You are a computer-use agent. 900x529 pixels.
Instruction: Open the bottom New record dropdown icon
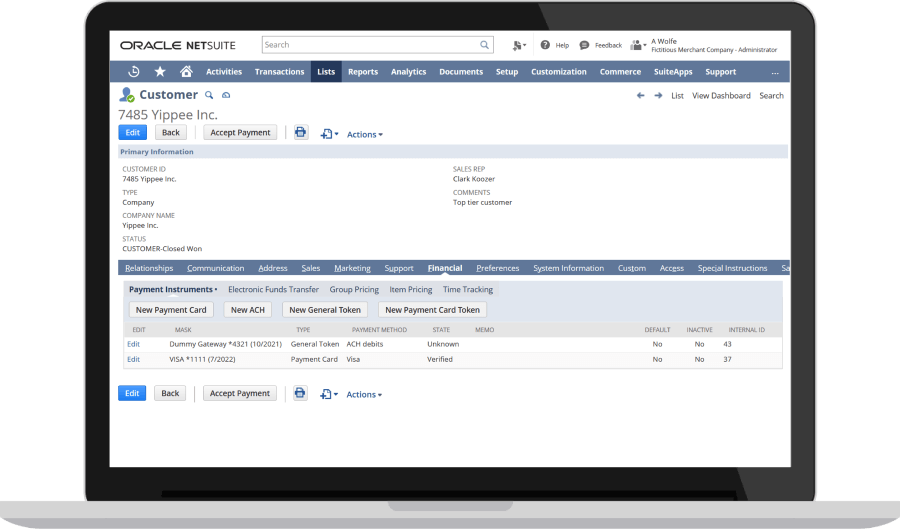329,394
